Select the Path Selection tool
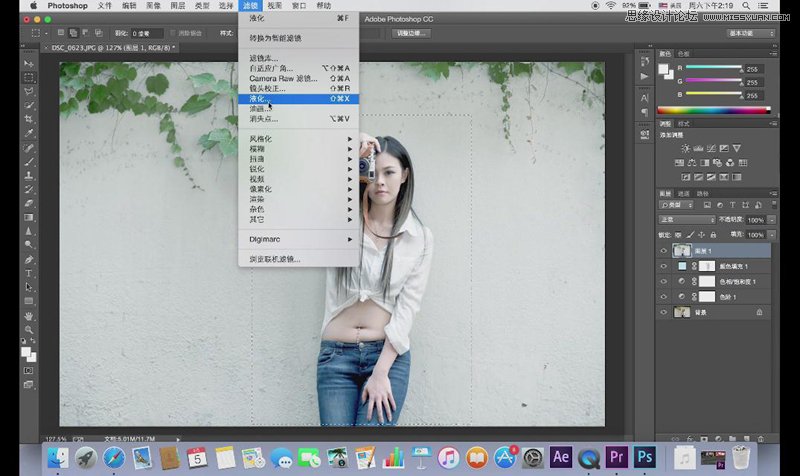 (x=29, y=287)
